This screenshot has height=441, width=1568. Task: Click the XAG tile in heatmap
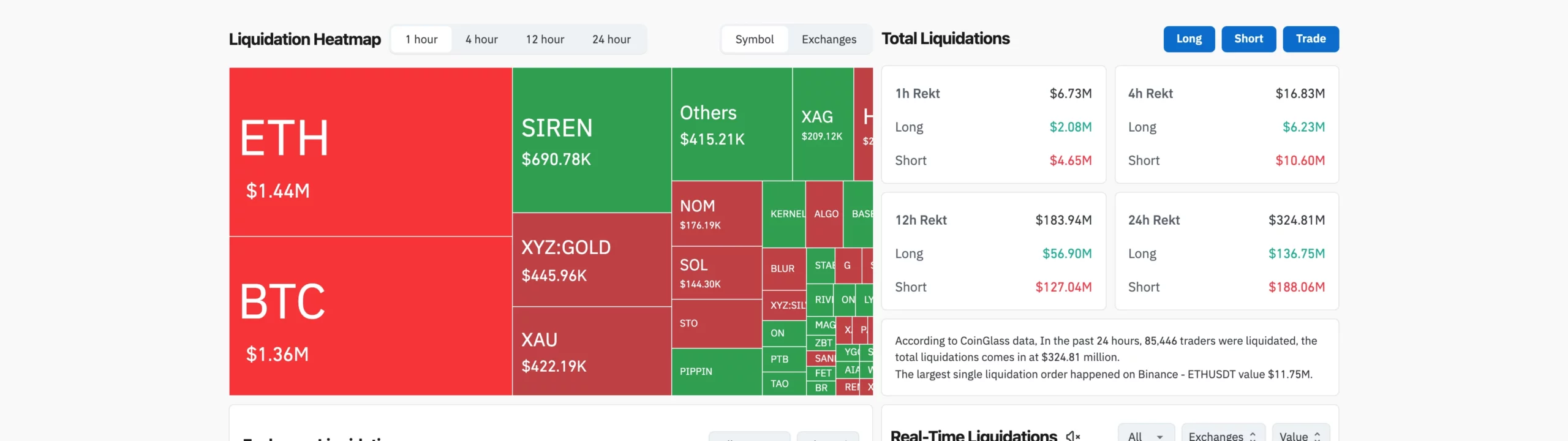coord(823,124)
